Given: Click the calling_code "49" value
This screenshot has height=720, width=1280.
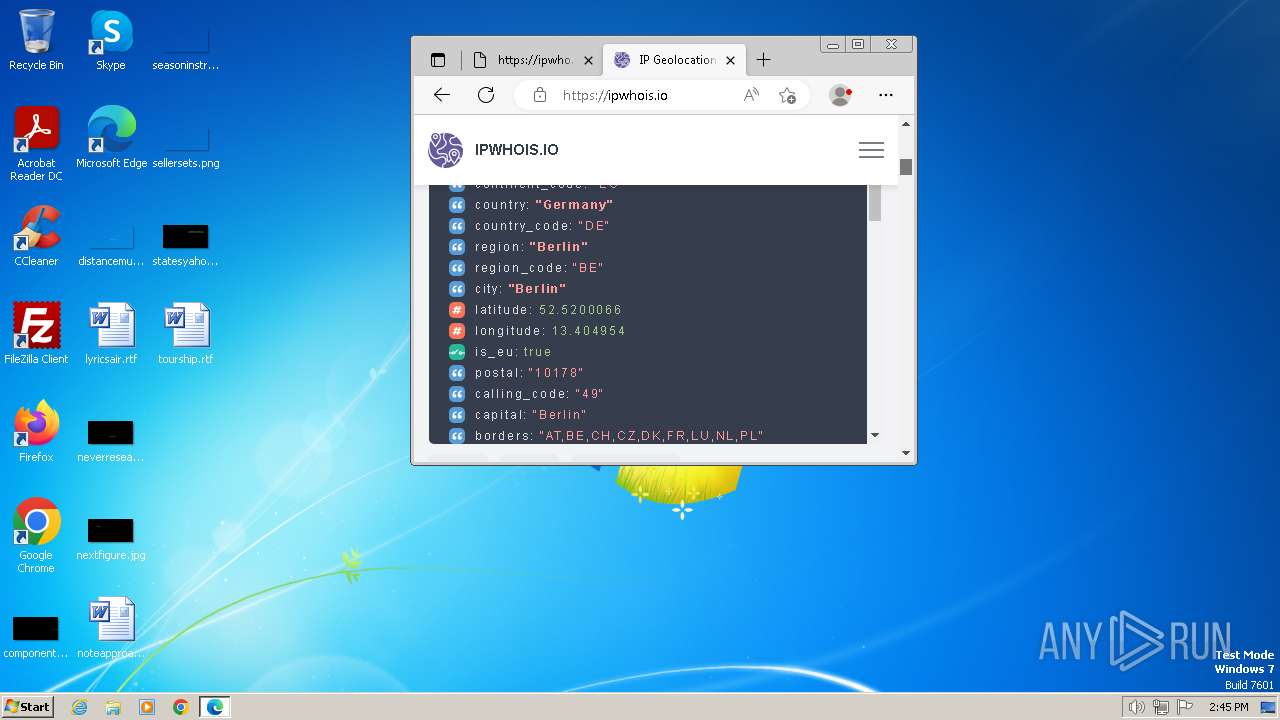Looking at the screenshot, I should point(590,394).
